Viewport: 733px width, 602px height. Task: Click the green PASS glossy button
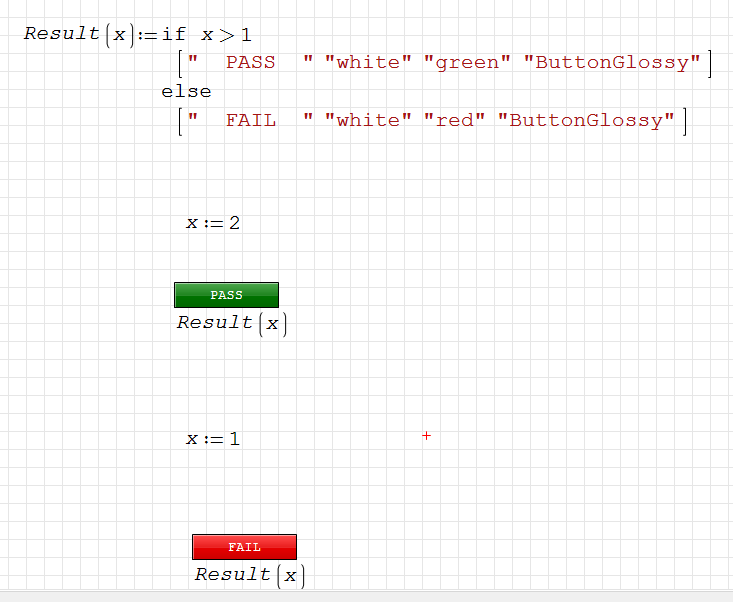[x=226, y=295]
